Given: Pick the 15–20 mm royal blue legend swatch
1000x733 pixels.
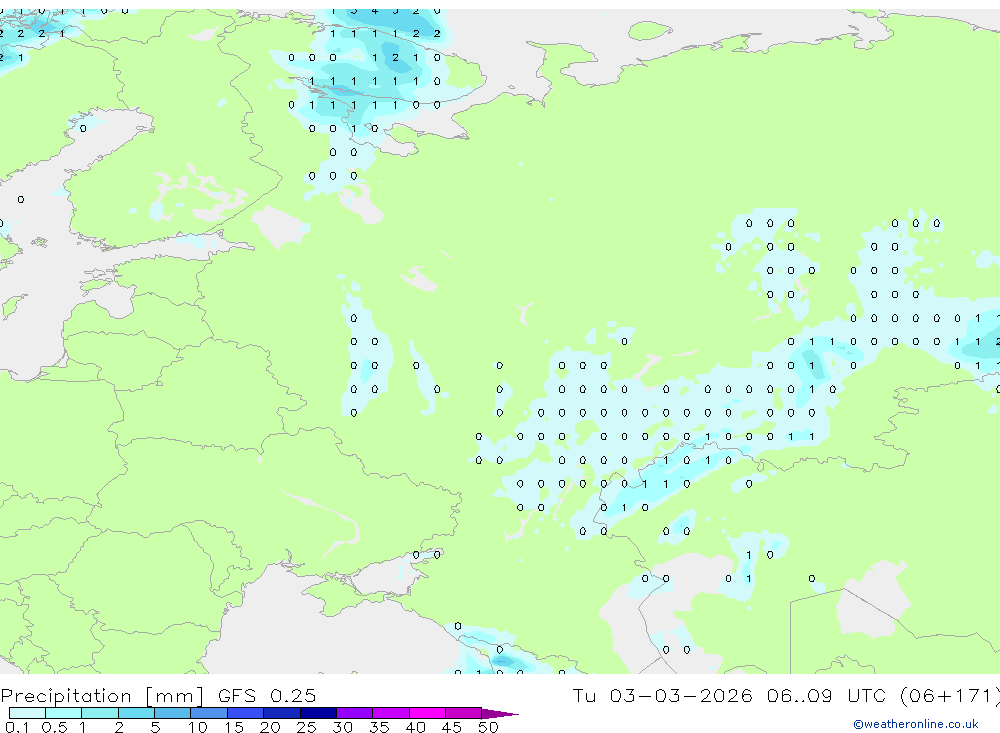Looking at the screenshot, I should point(246,713).
